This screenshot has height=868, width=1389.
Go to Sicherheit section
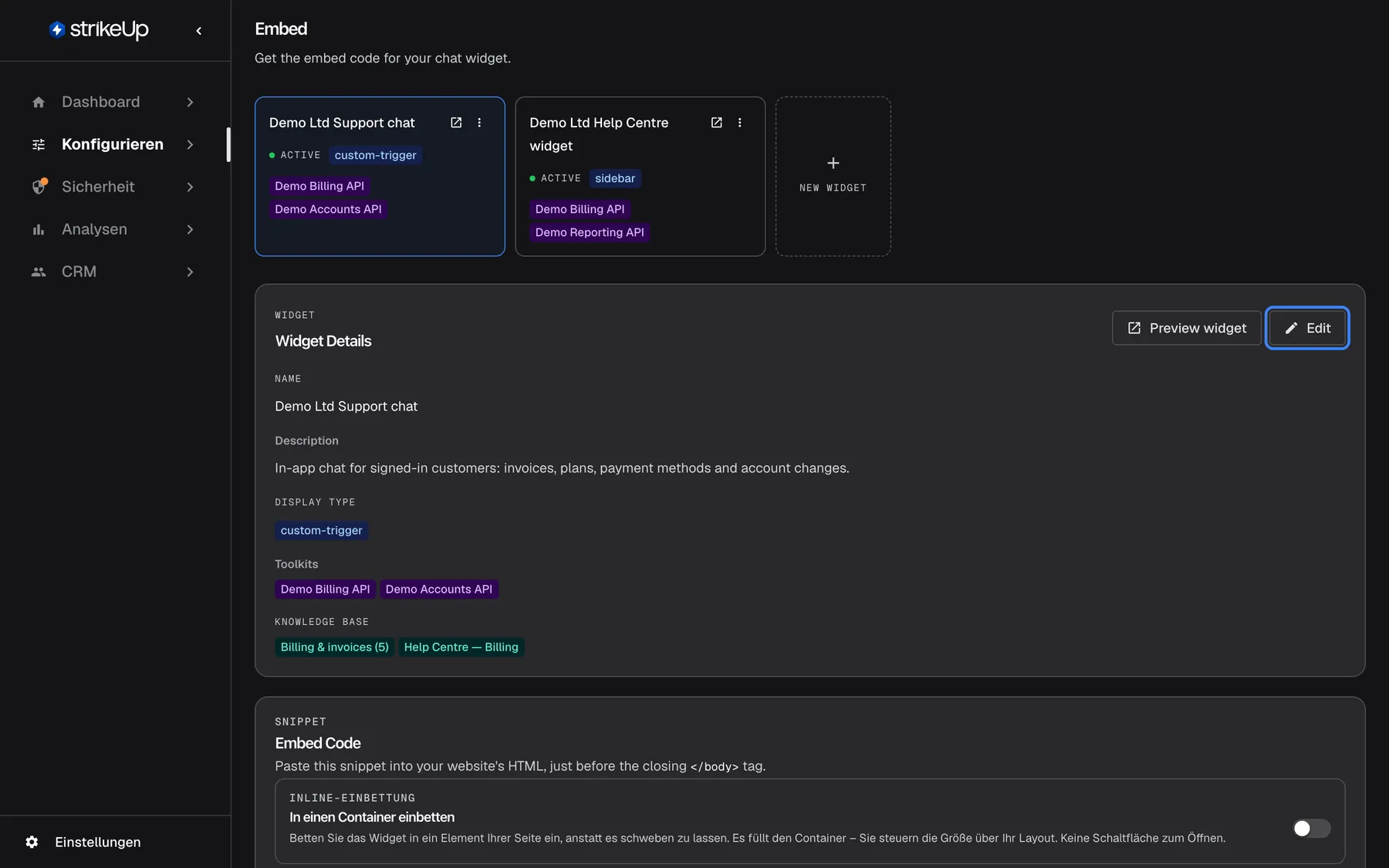(x=114, y=187)
